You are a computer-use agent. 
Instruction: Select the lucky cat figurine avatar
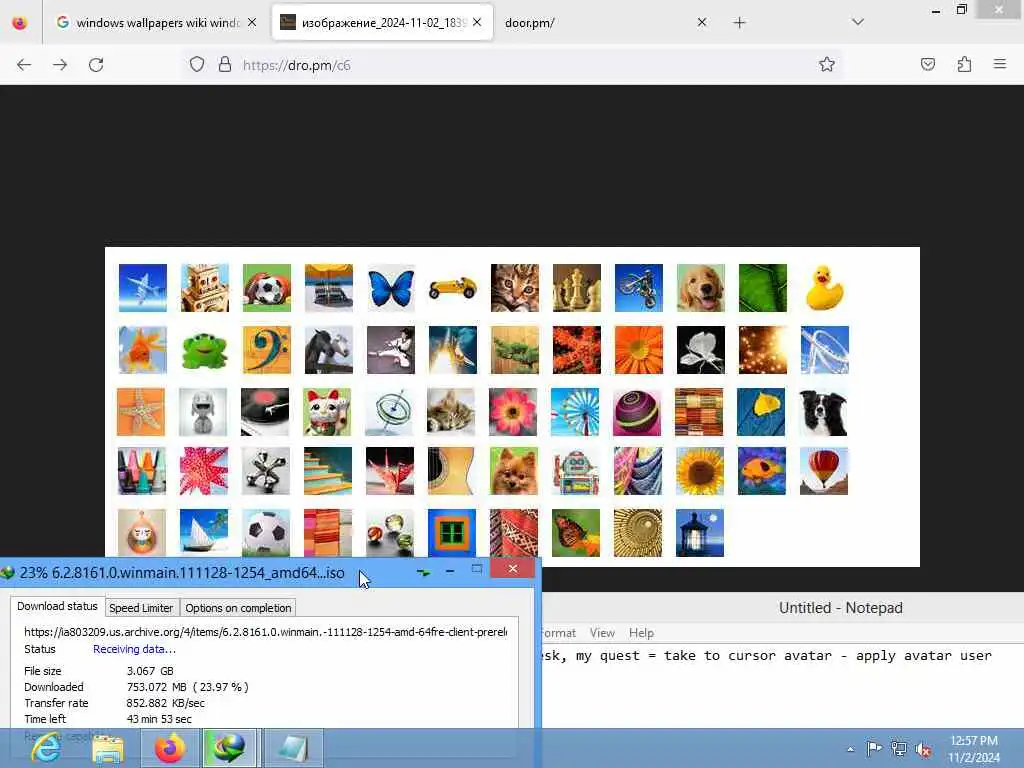[327, 412]
